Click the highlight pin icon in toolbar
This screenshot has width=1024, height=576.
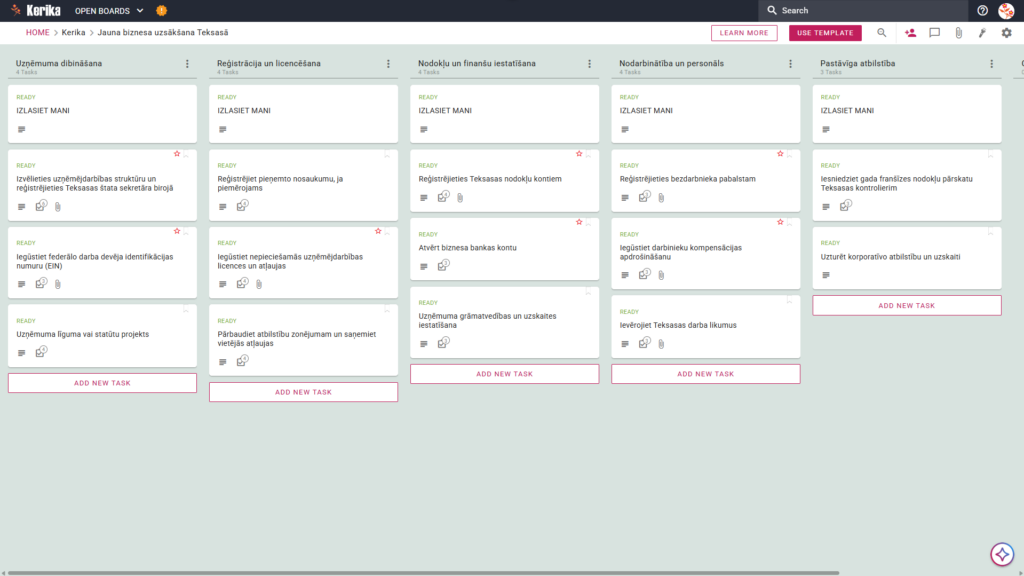(982, 33)
